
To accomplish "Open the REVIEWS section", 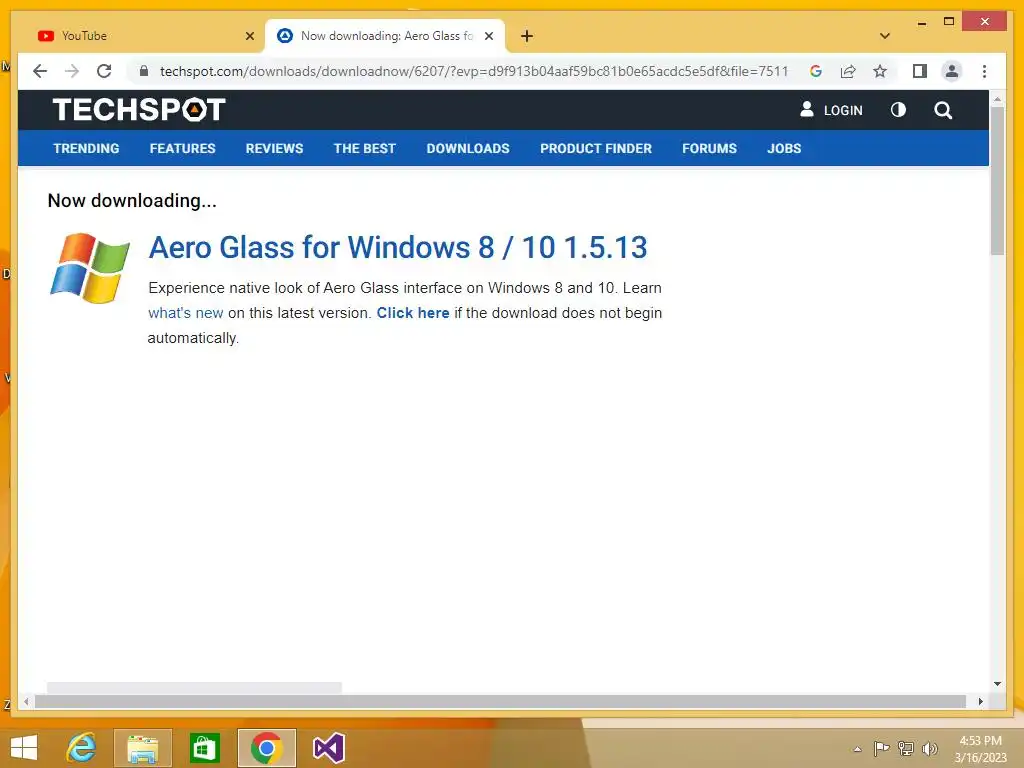I will pos(274,148).
